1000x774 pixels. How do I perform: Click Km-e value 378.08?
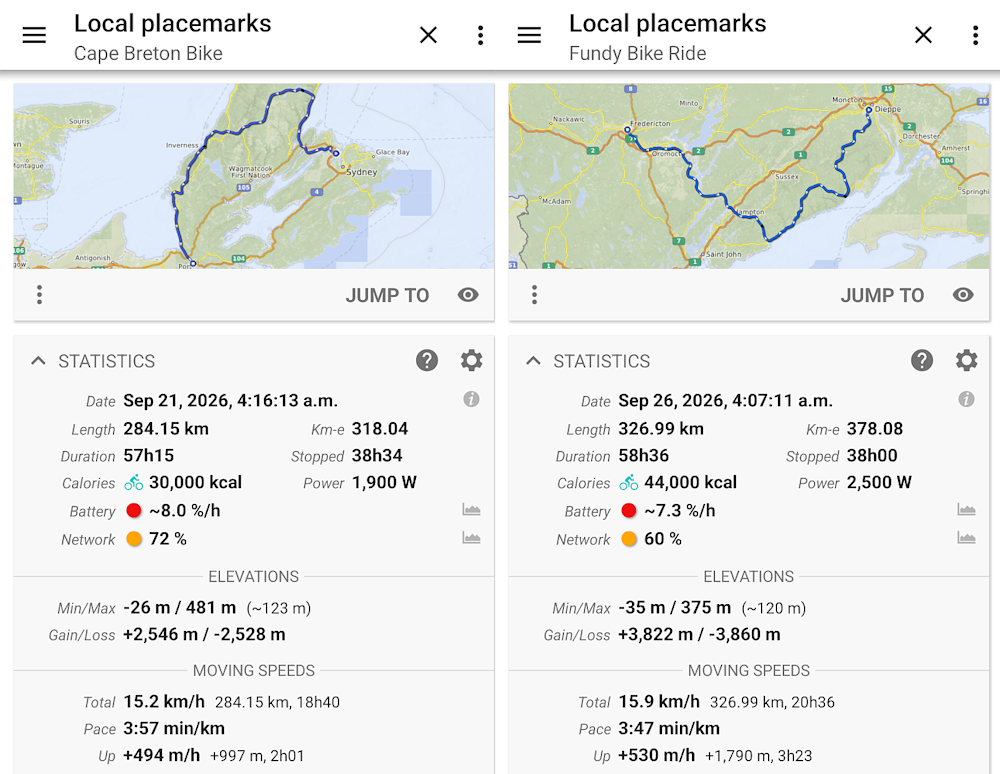(874, 428)
